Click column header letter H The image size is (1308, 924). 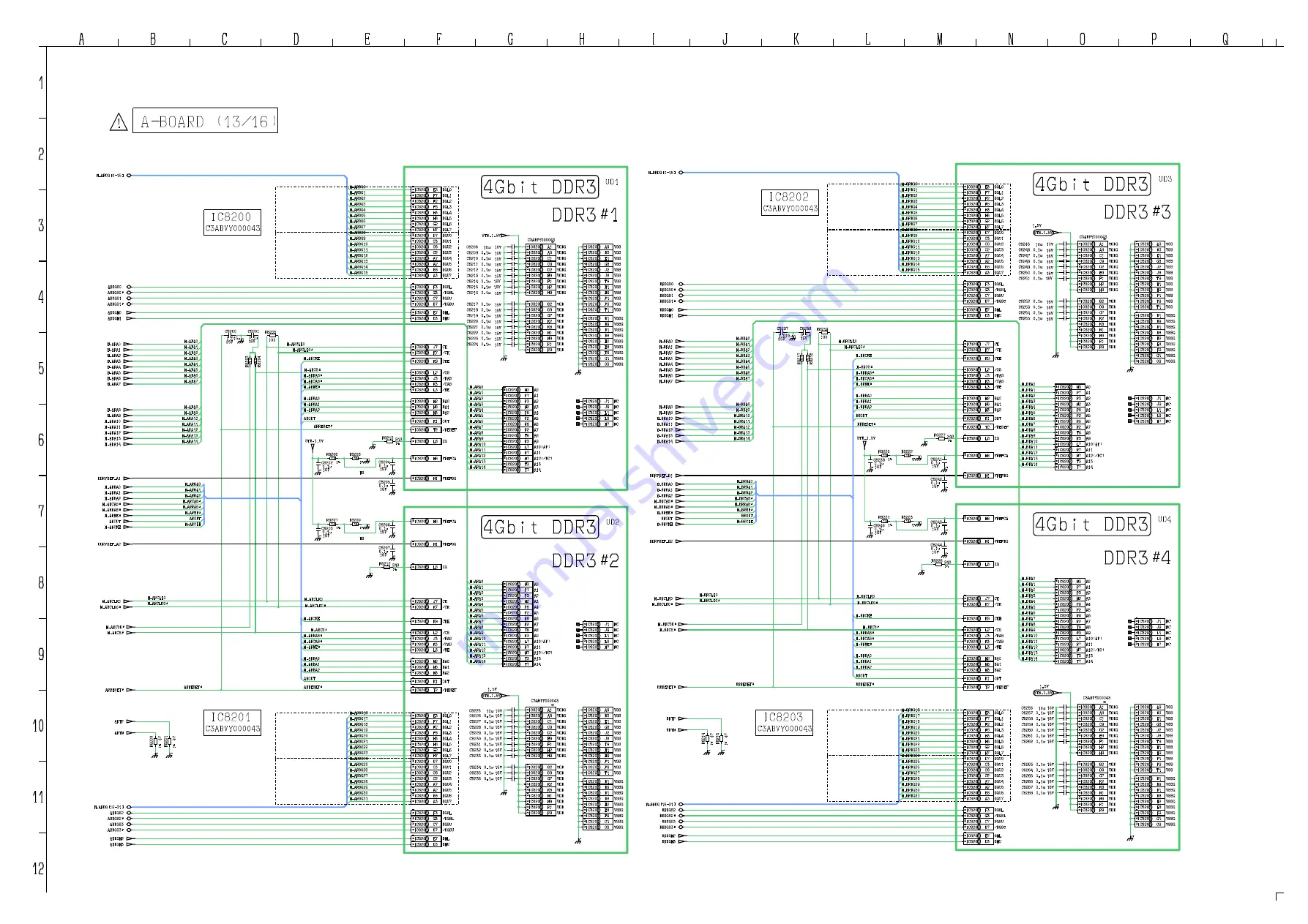point(582,40)
